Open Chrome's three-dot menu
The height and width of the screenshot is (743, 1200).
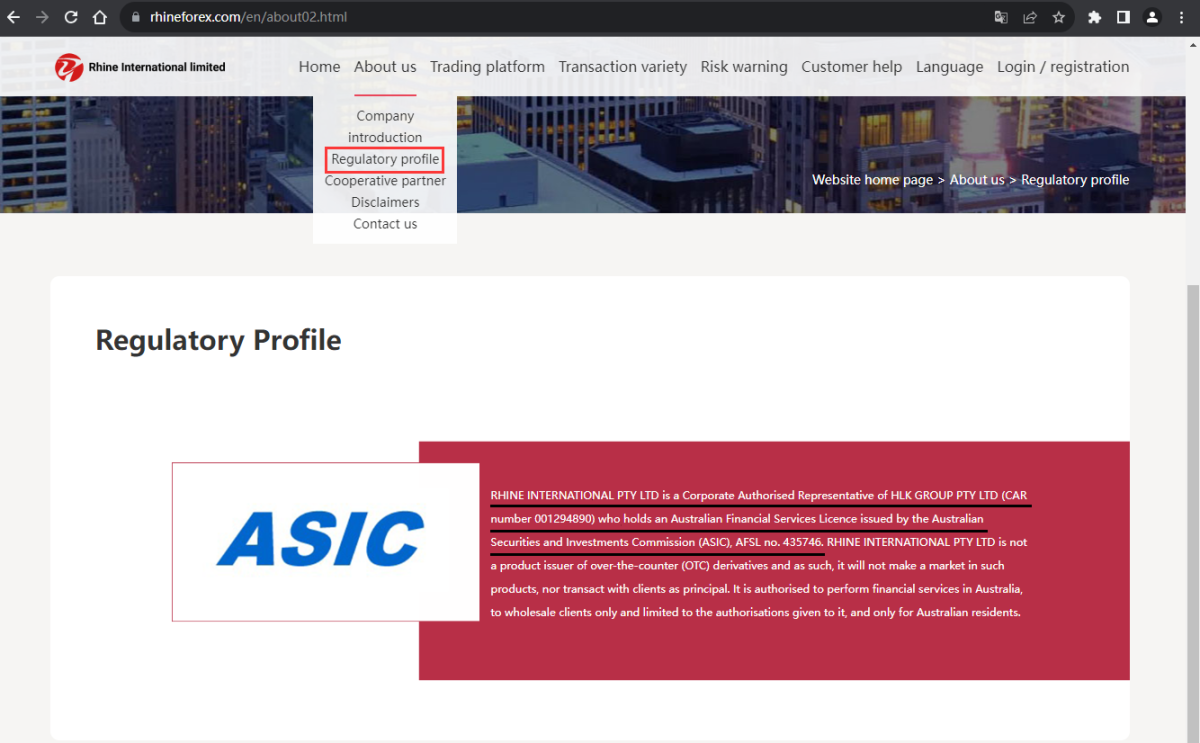tap(1182, 17)
